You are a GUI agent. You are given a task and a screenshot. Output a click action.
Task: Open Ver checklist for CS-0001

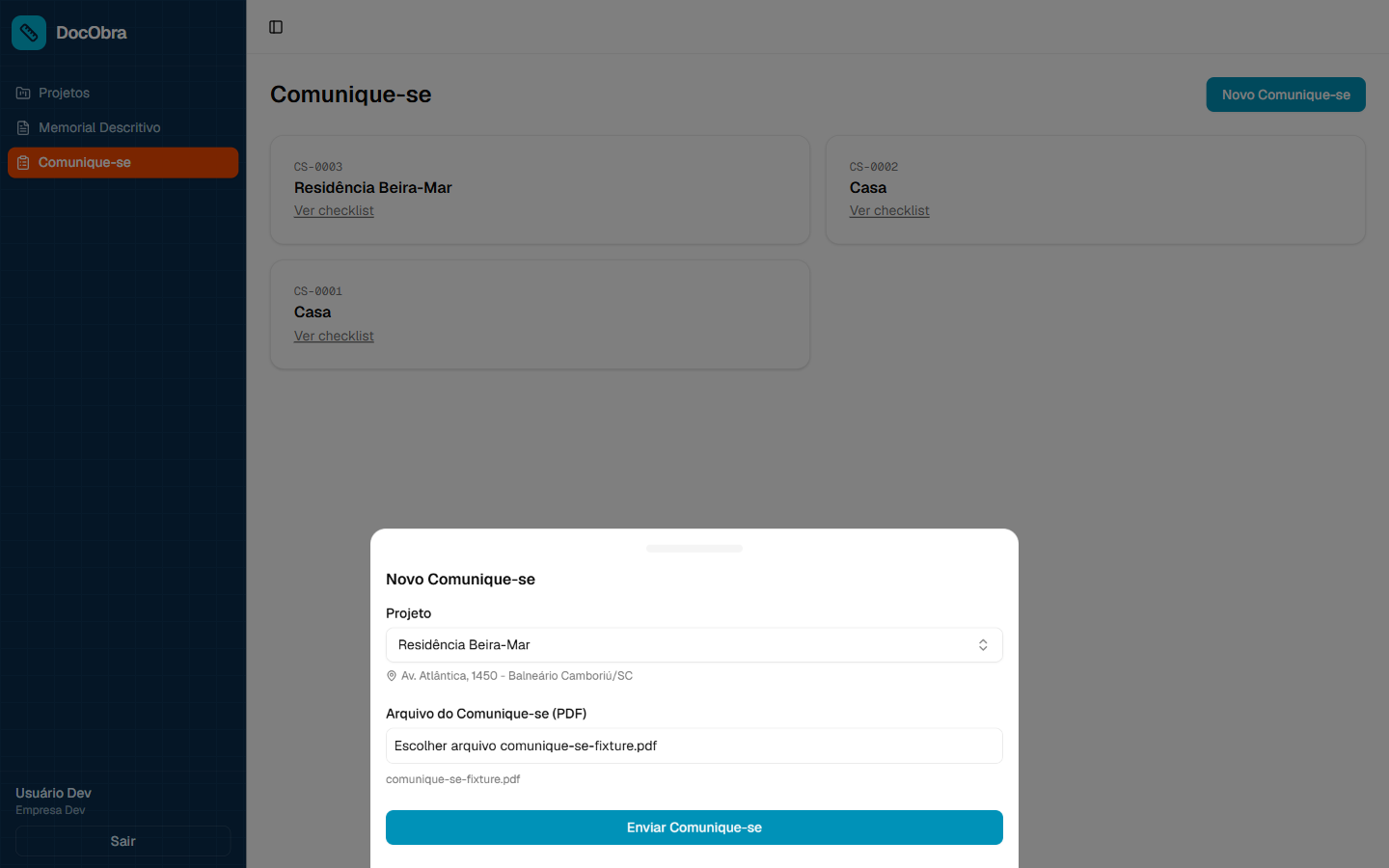coord(334,336)
